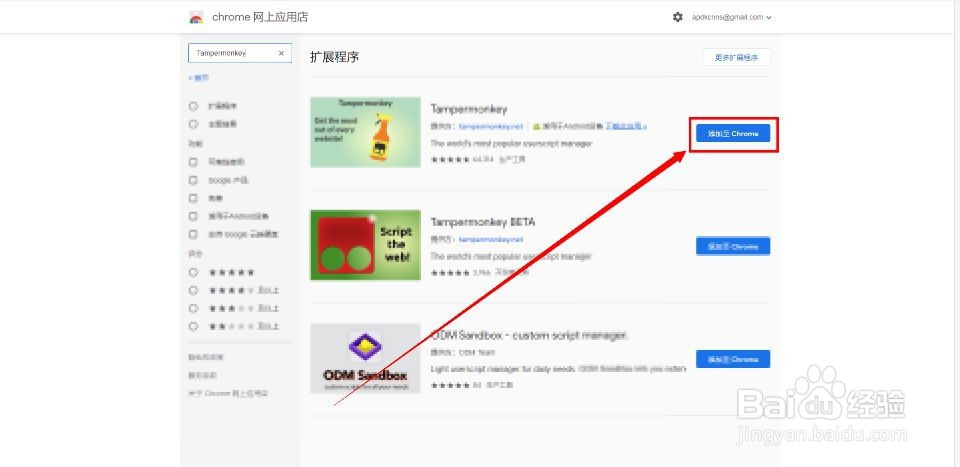Tick the Google 云端硬盘 filter checkbox

[x=193, y=234]
